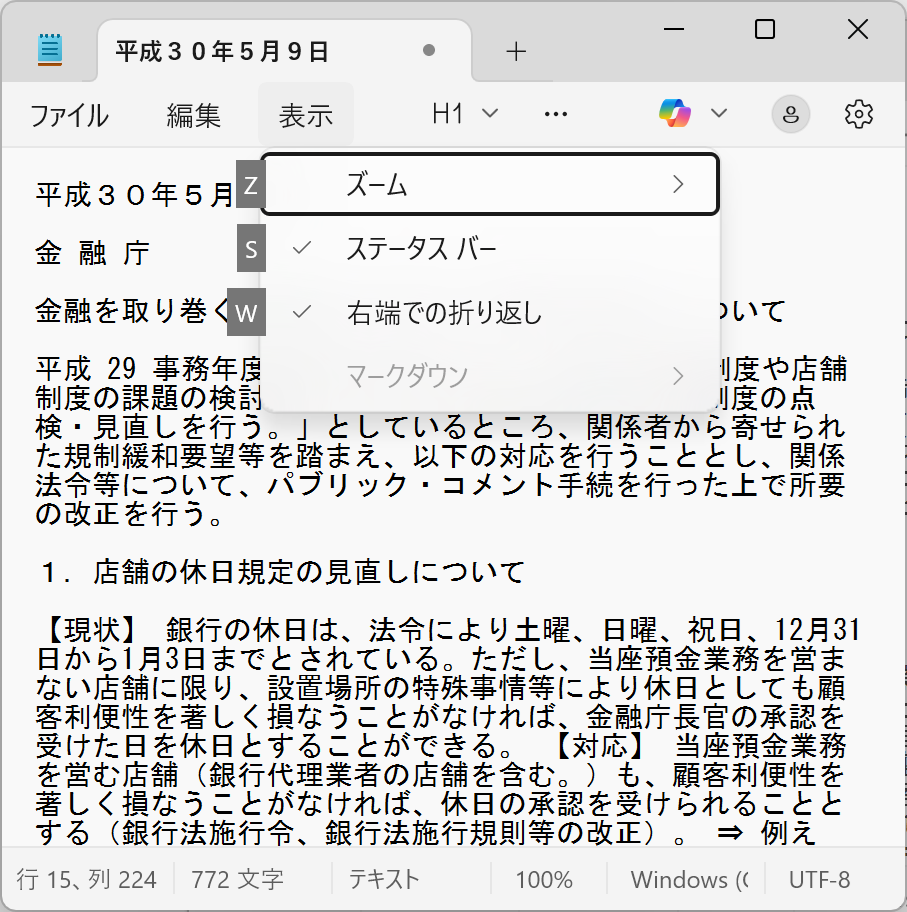
Task: Open the ファイル menu
Action: 69,116
